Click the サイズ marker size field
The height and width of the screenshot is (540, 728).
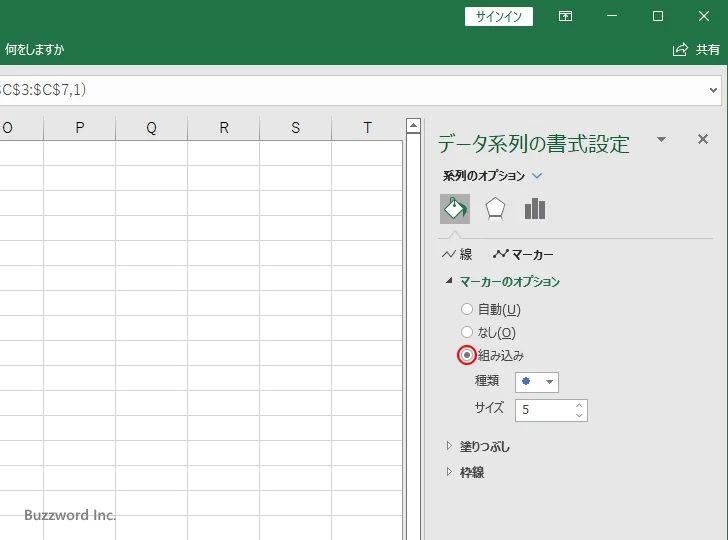[x=544, y=410]
